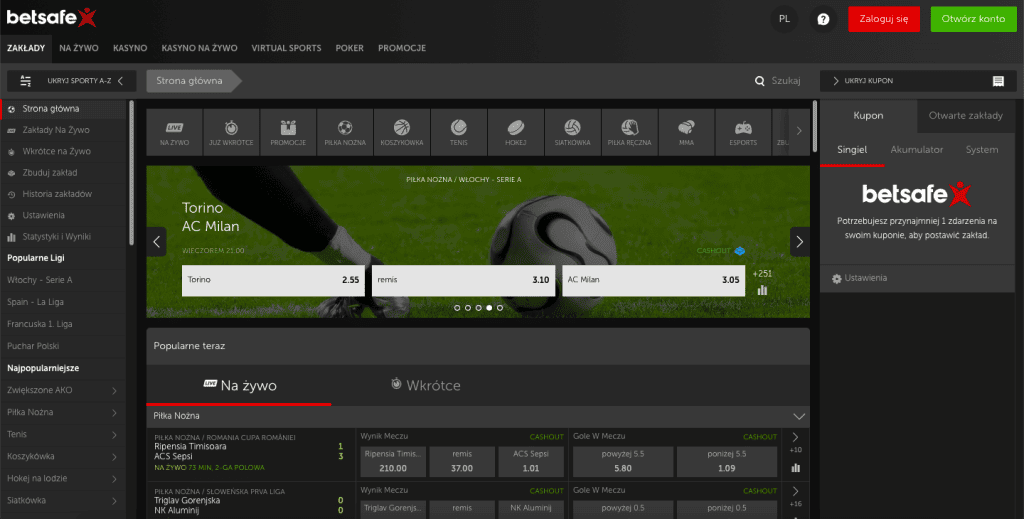Open Kasyno Na Żywo menu item

point(199,48)
